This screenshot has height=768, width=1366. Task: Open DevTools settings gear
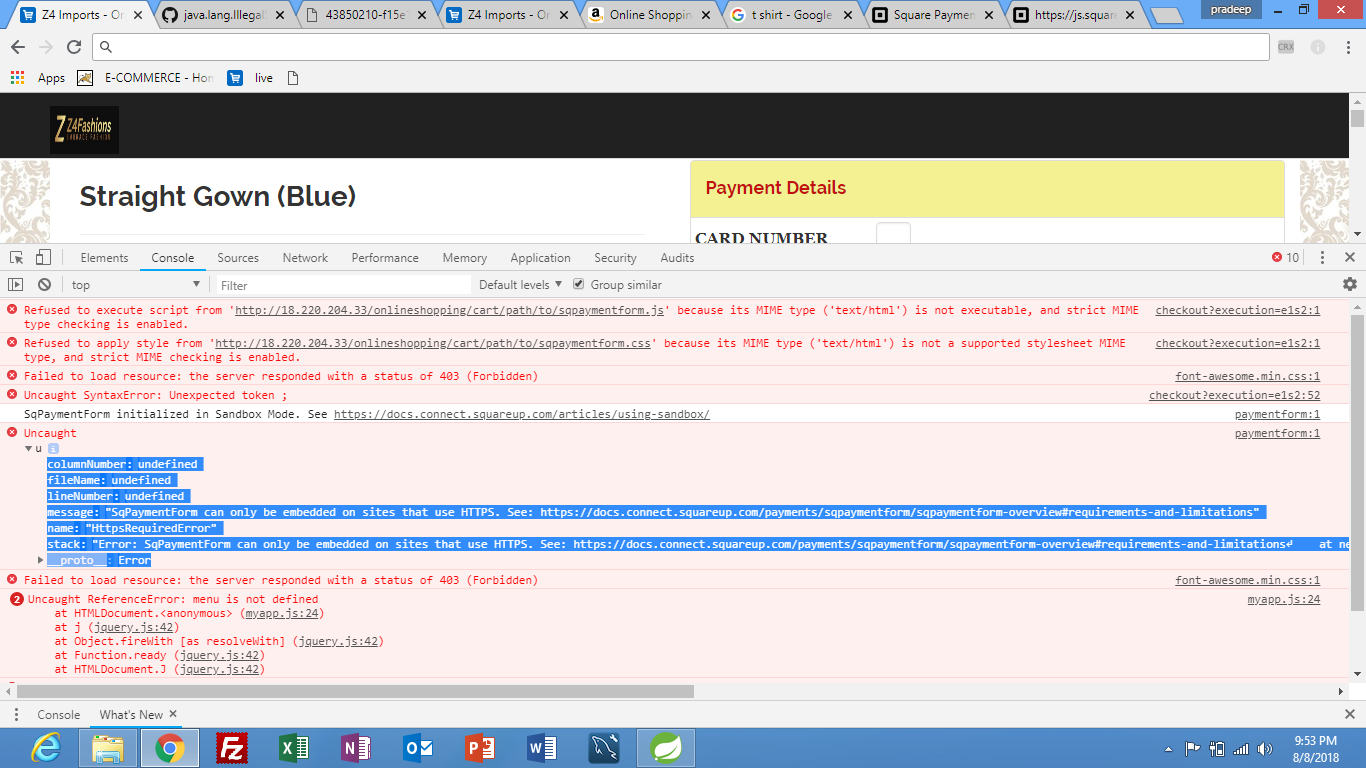point(1349,284)
